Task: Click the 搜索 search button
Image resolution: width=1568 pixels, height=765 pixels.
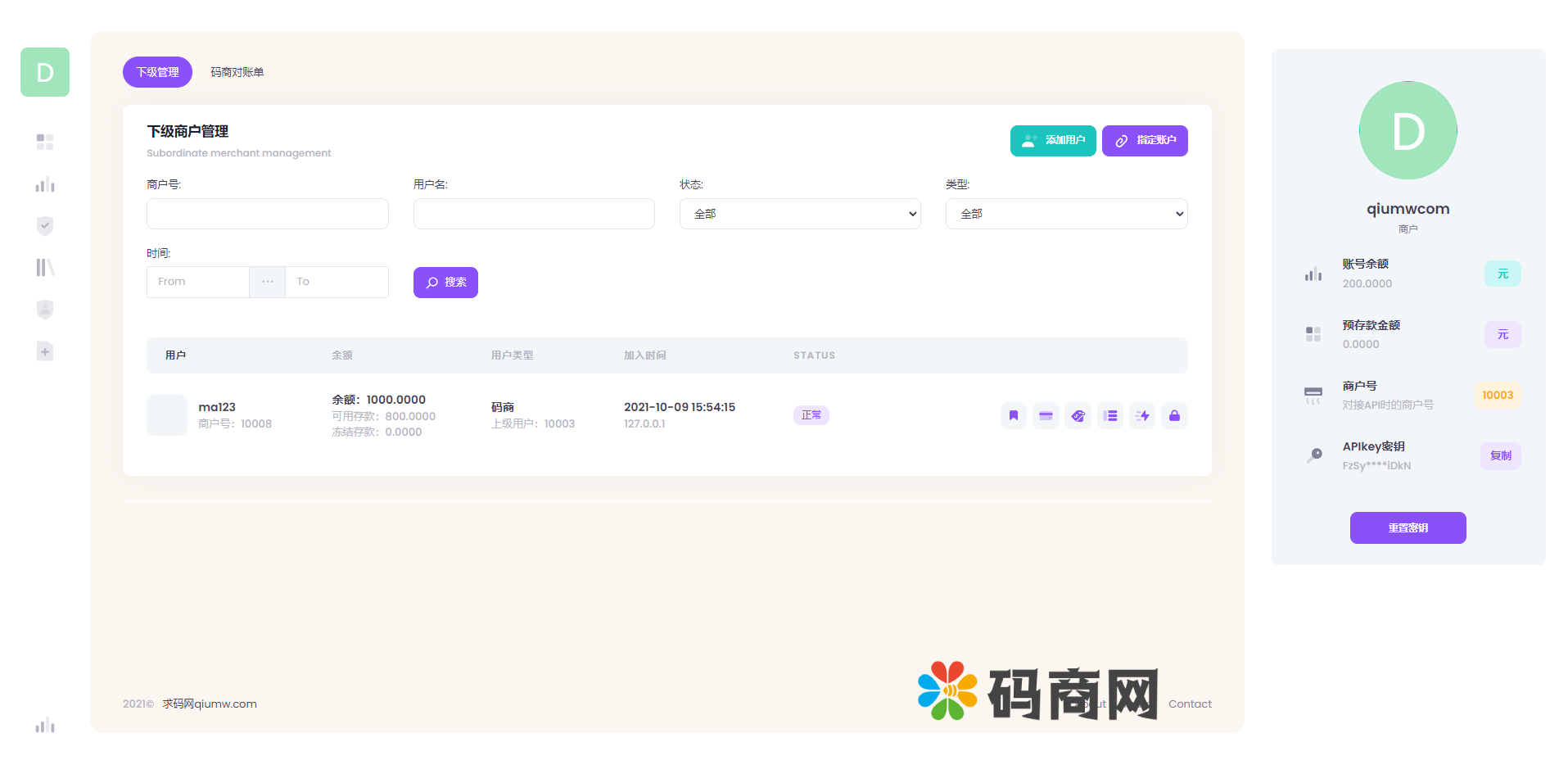Action: 445,283
